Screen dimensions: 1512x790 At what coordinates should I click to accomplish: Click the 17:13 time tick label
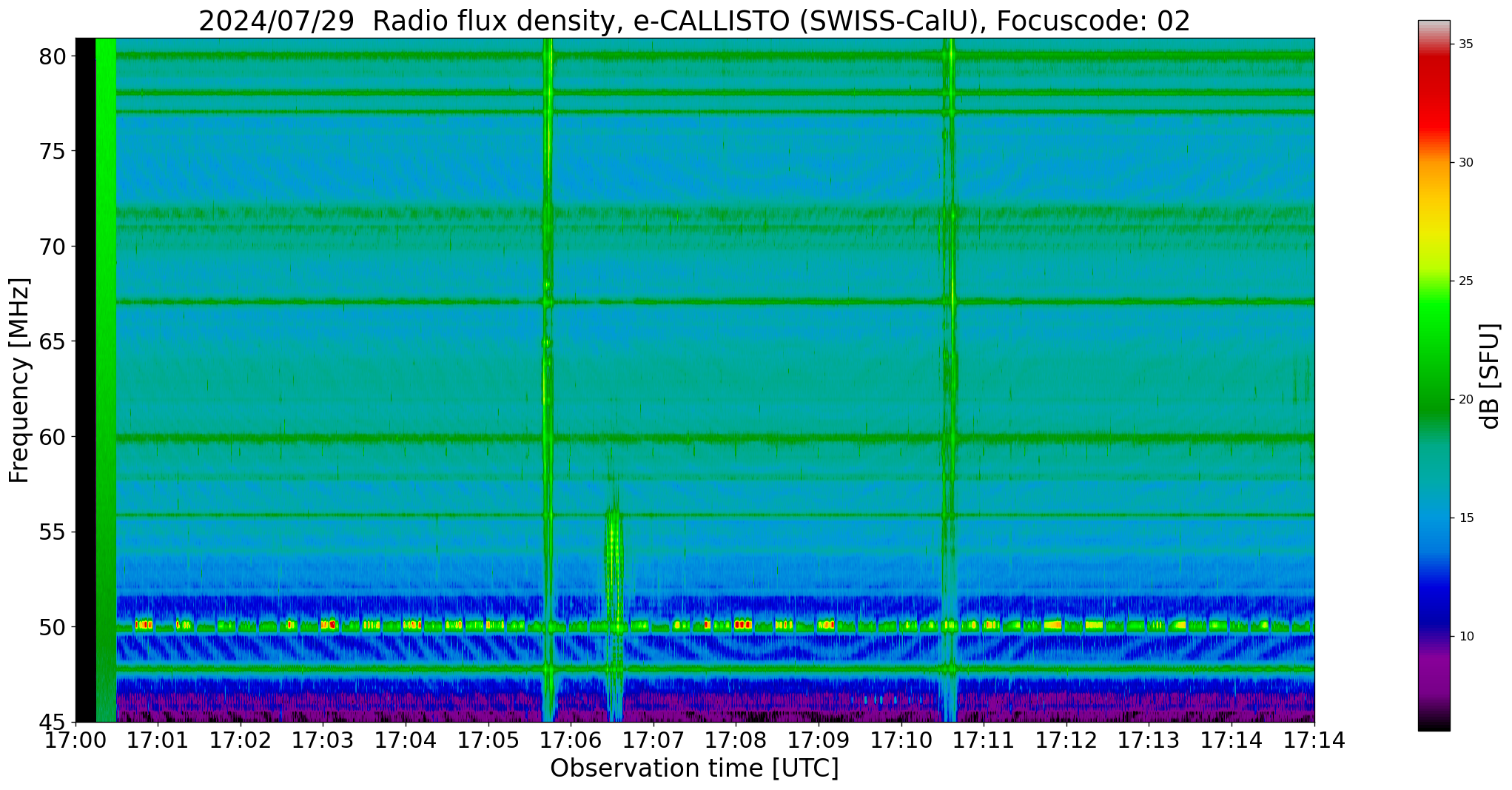1149,740
